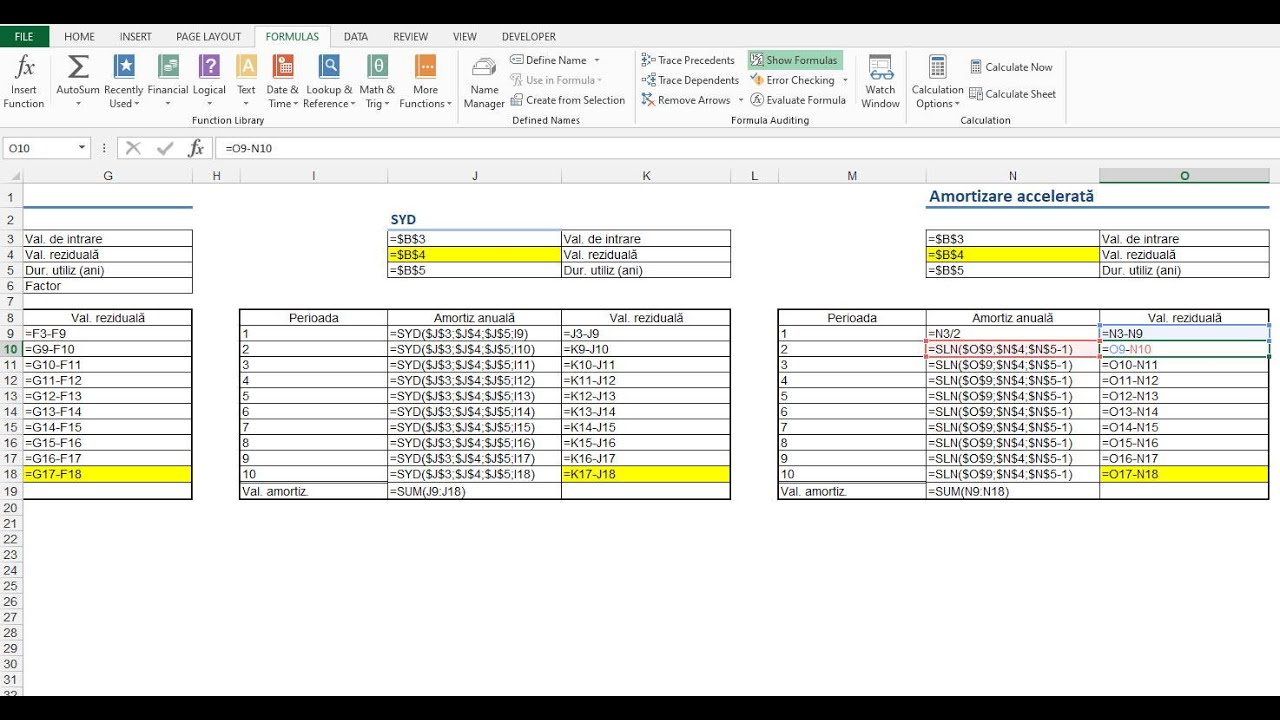1280x720 pixels.
Task: Click Evaluate Formula
Action: (x=799, y=100)
